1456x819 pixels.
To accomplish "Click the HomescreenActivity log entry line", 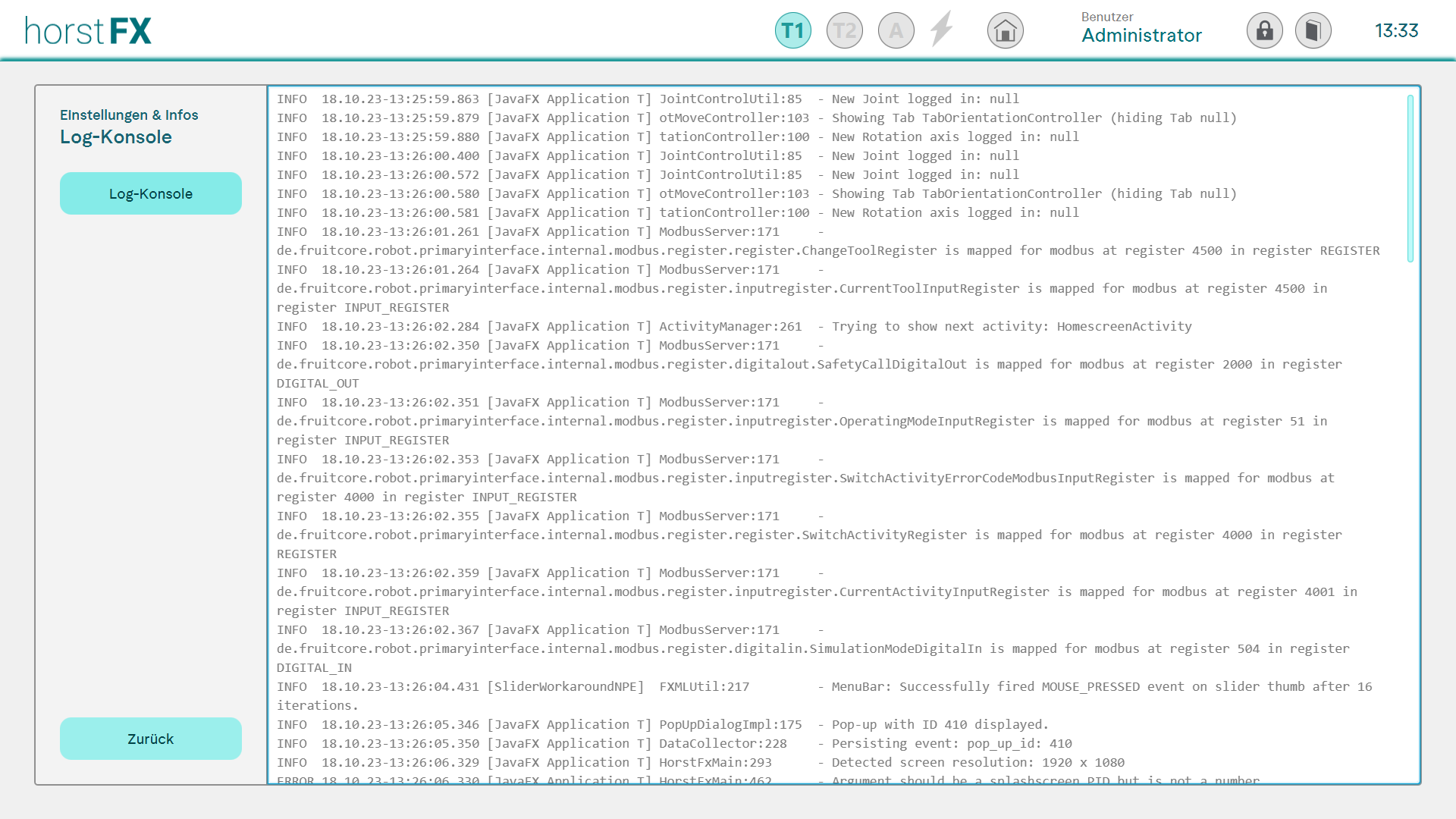I will 733,327.
